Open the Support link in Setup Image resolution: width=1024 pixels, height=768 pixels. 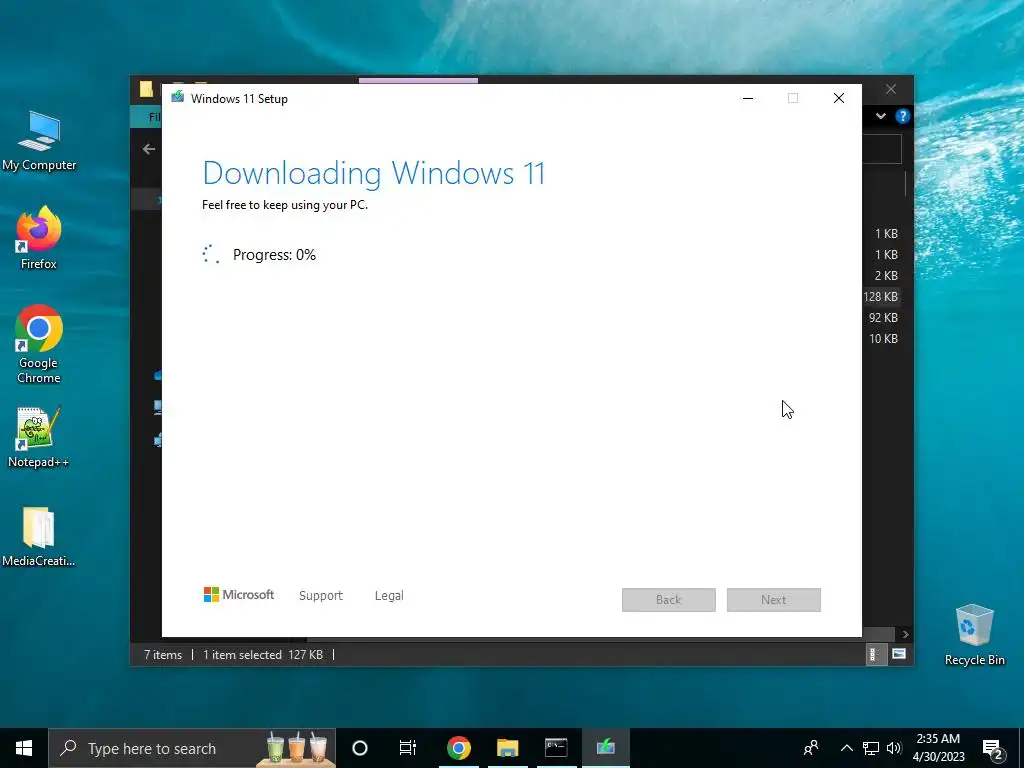point(321,596)
